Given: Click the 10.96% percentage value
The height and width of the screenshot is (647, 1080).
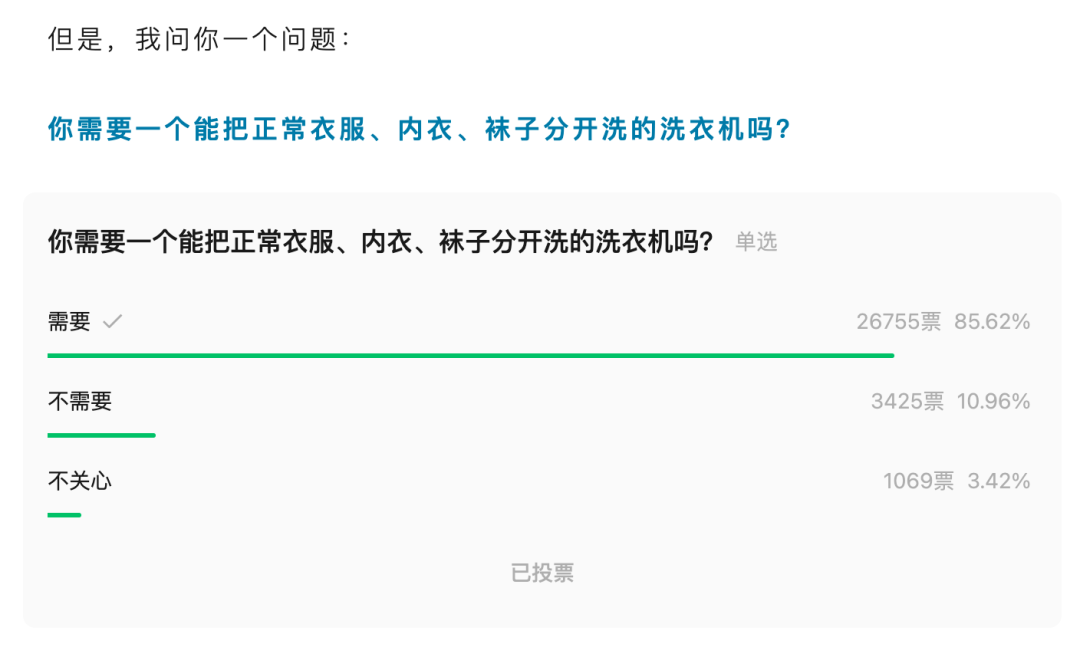Looking at the screenshot, I should tap(994, 402).
